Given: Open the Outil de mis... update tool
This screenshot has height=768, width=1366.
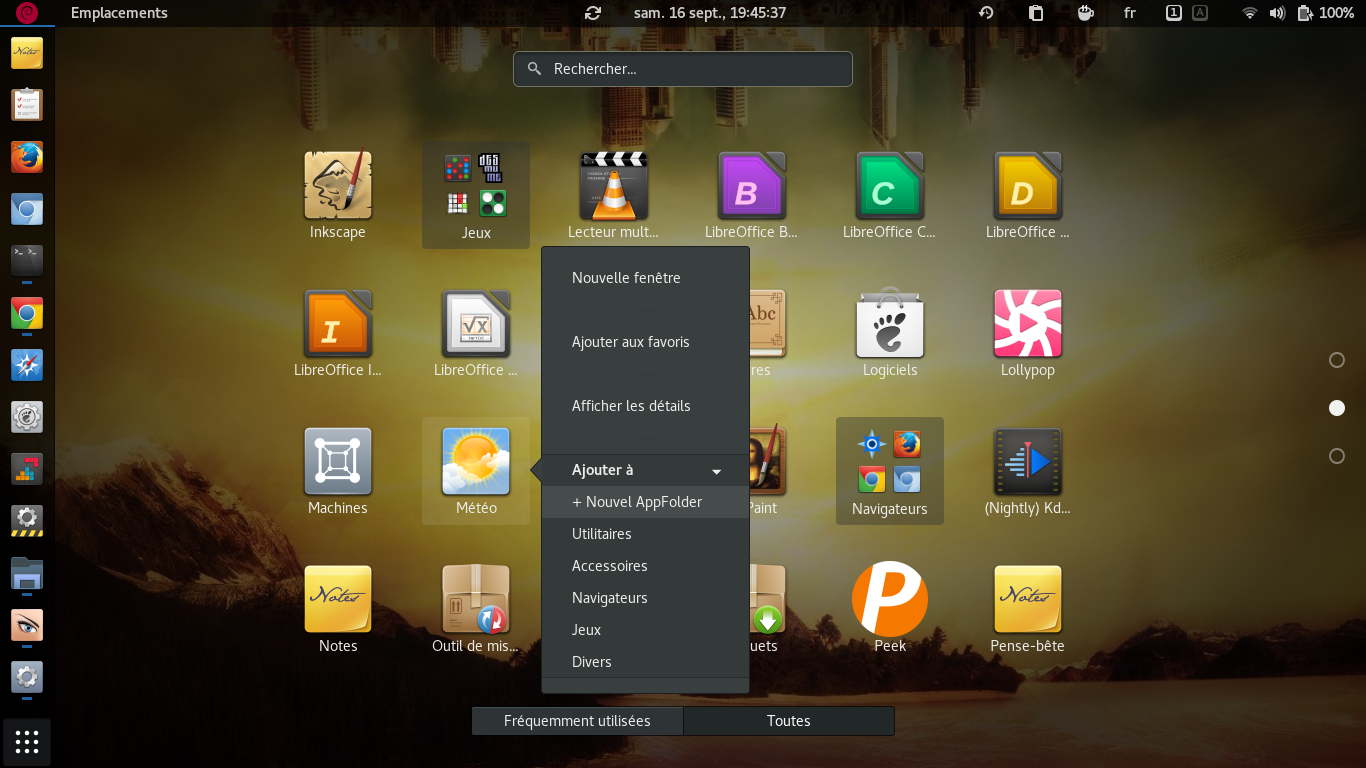Looking at the screenshot, I should 476,600.
